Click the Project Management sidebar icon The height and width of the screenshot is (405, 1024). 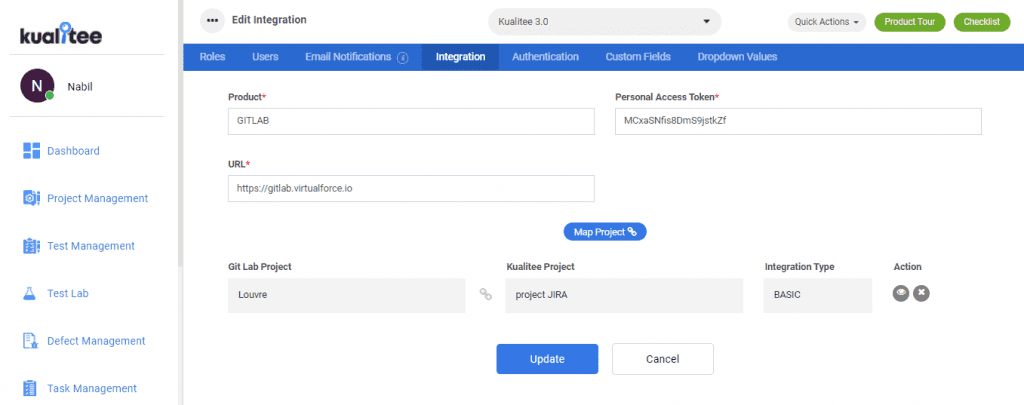pos(31,198)
